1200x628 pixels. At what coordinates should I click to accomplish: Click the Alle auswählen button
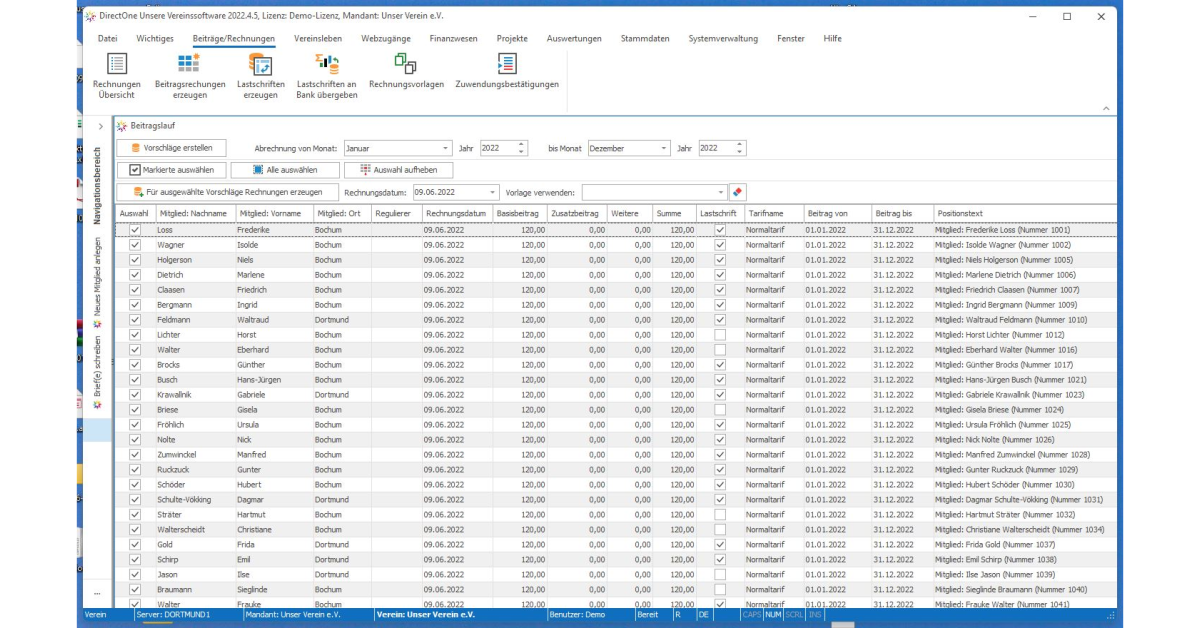(x=285, y=170)
